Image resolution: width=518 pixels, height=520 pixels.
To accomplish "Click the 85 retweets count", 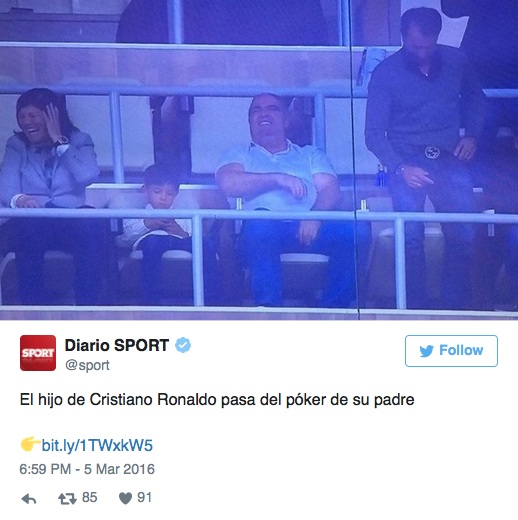I will coord(90,497).
